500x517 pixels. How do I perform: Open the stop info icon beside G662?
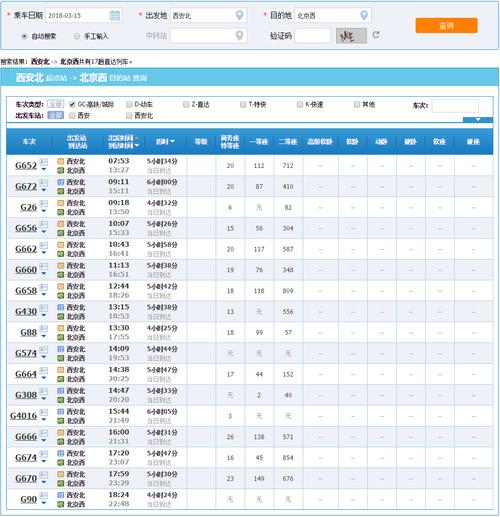coord(44,246)
